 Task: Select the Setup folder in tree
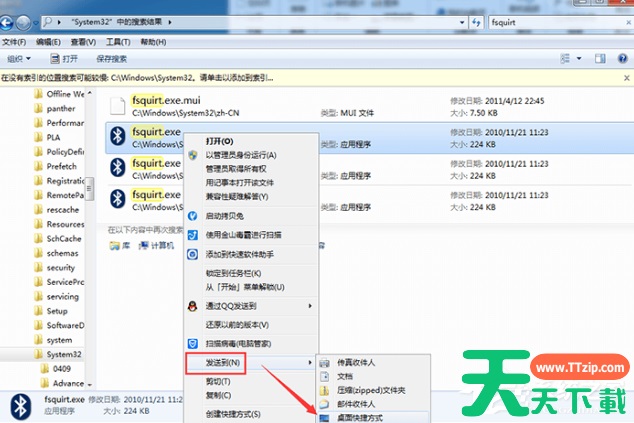pos(51,311)
